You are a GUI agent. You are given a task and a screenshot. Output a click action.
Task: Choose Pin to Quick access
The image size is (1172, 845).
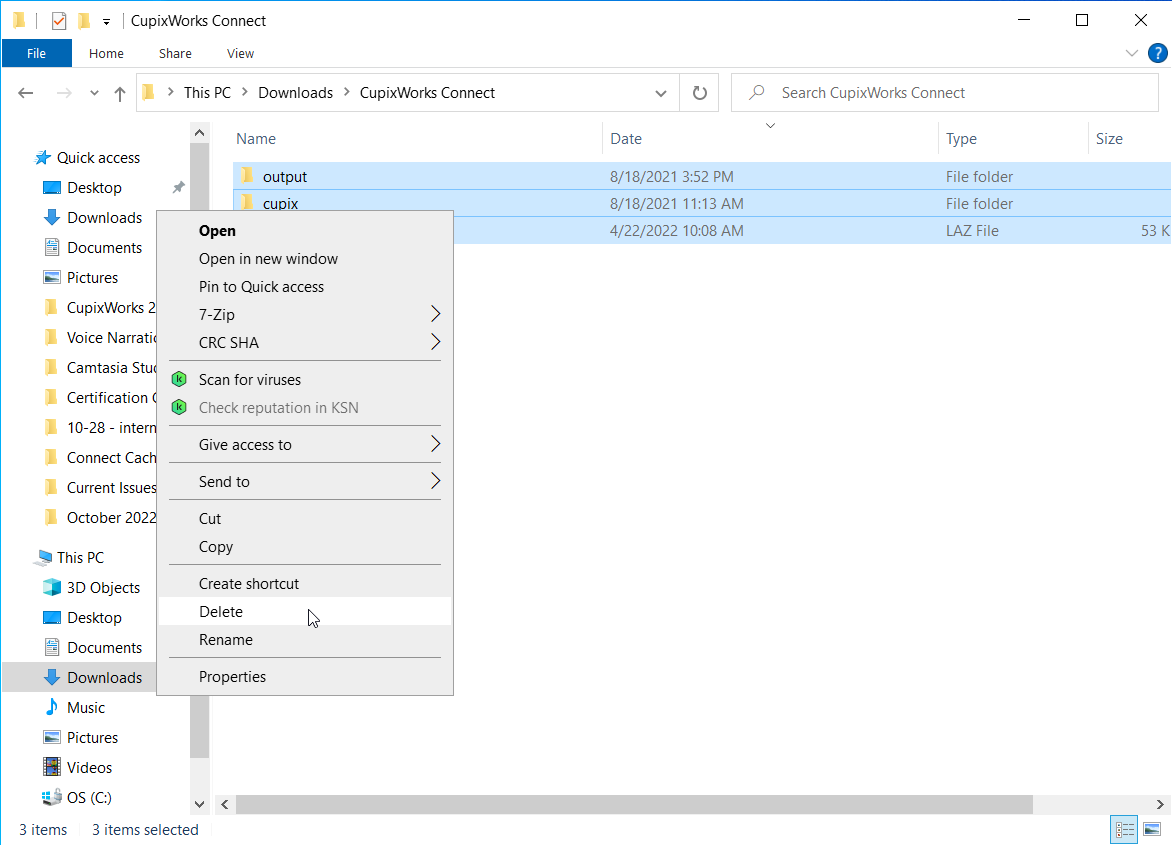click(305, 286)
